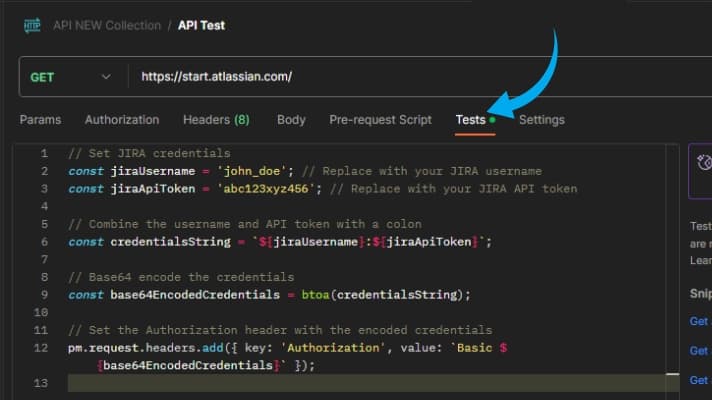Click the pm.request.headers.add statement line 12
This screenshot has width=712, height=400.
287,356
